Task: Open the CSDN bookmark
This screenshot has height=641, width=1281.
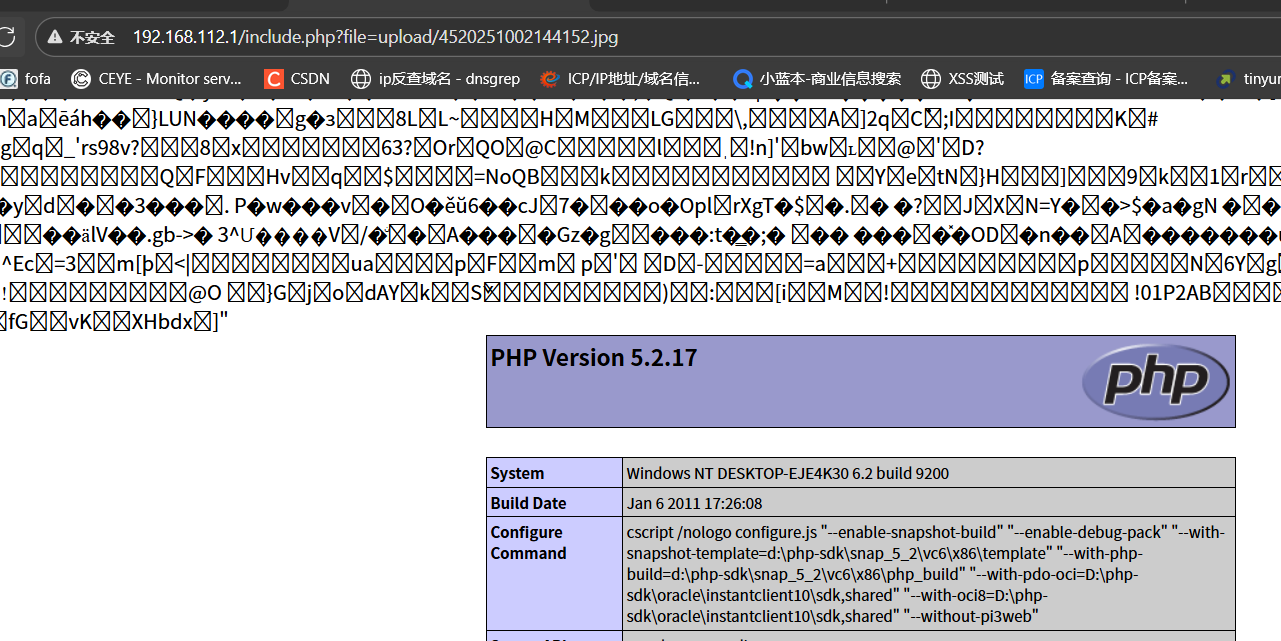Action: pos(297,78)
